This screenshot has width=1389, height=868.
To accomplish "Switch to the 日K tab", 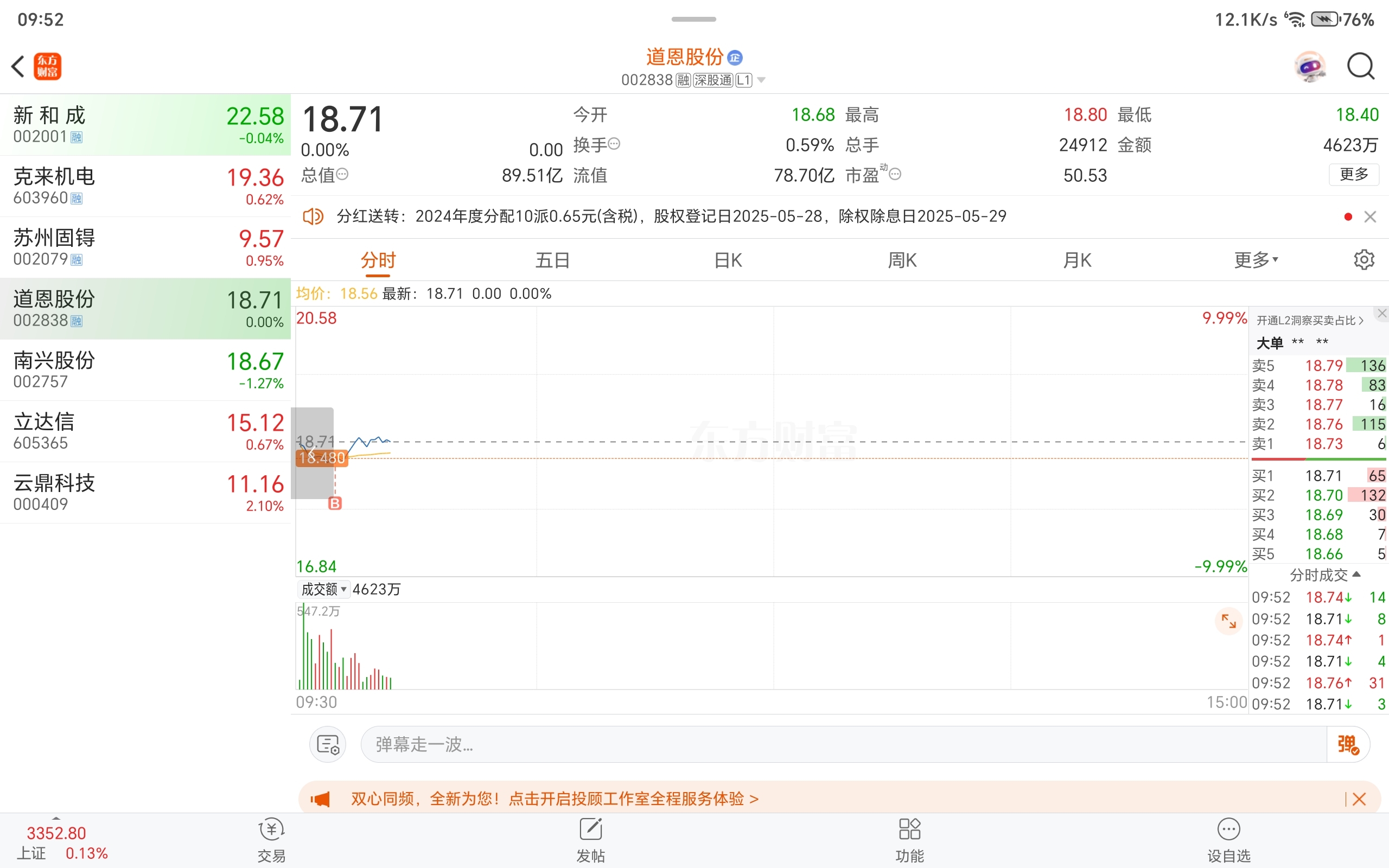I will tap(728, 260).
